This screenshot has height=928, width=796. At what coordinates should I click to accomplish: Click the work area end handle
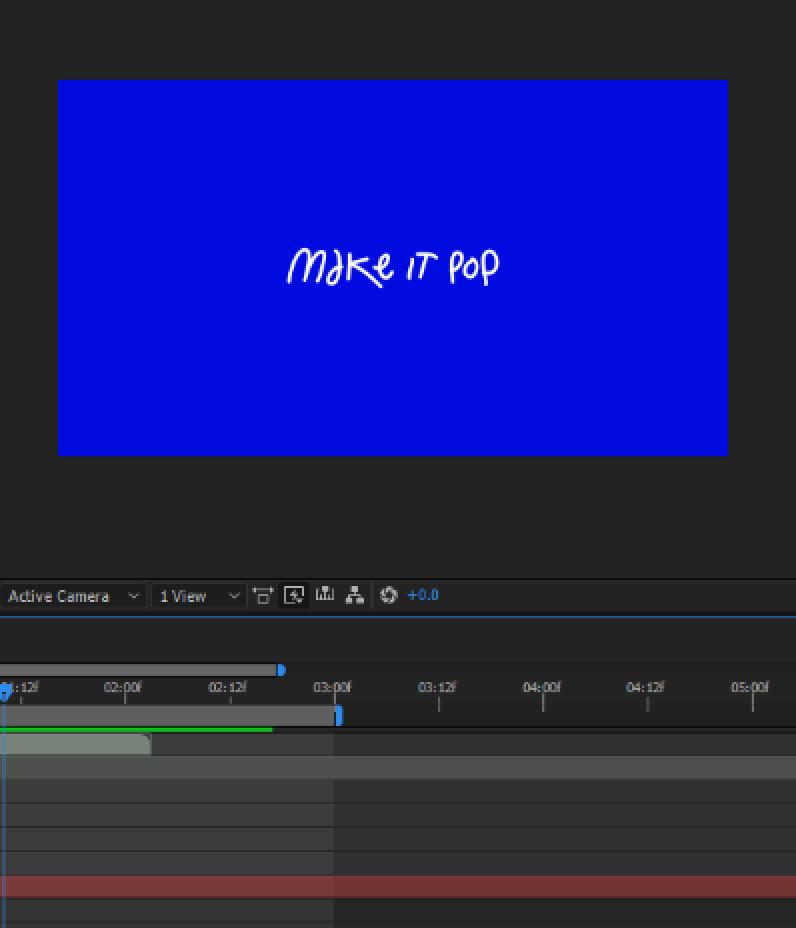coord(339,716)
